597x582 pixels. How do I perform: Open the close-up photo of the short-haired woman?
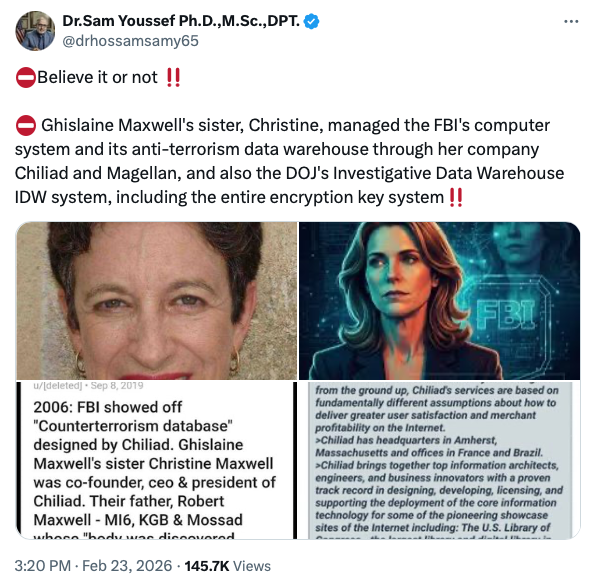coord(156,301)
